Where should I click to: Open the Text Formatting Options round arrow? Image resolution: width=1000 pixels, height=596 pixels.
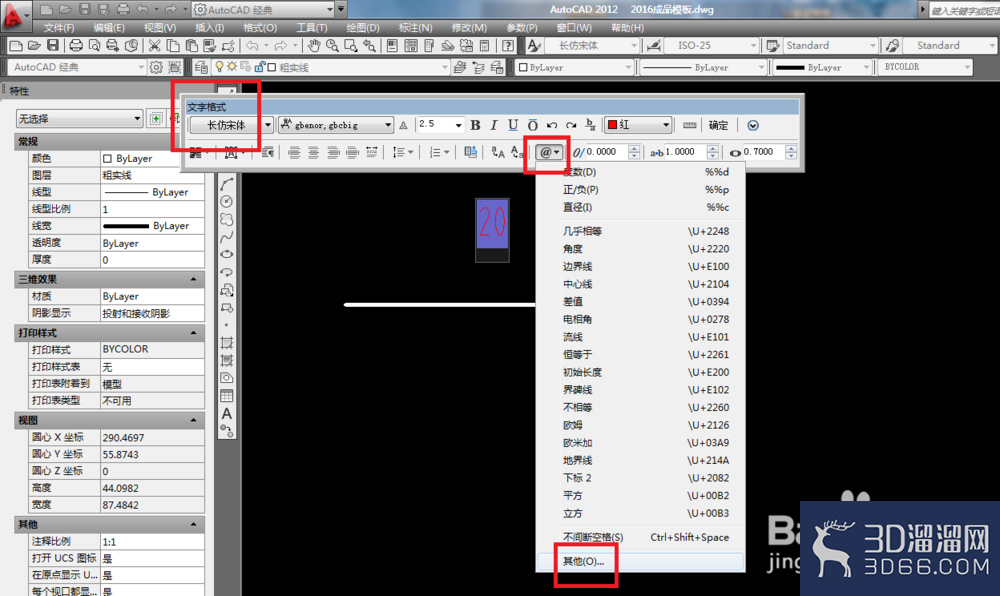(x=753, y=126)
